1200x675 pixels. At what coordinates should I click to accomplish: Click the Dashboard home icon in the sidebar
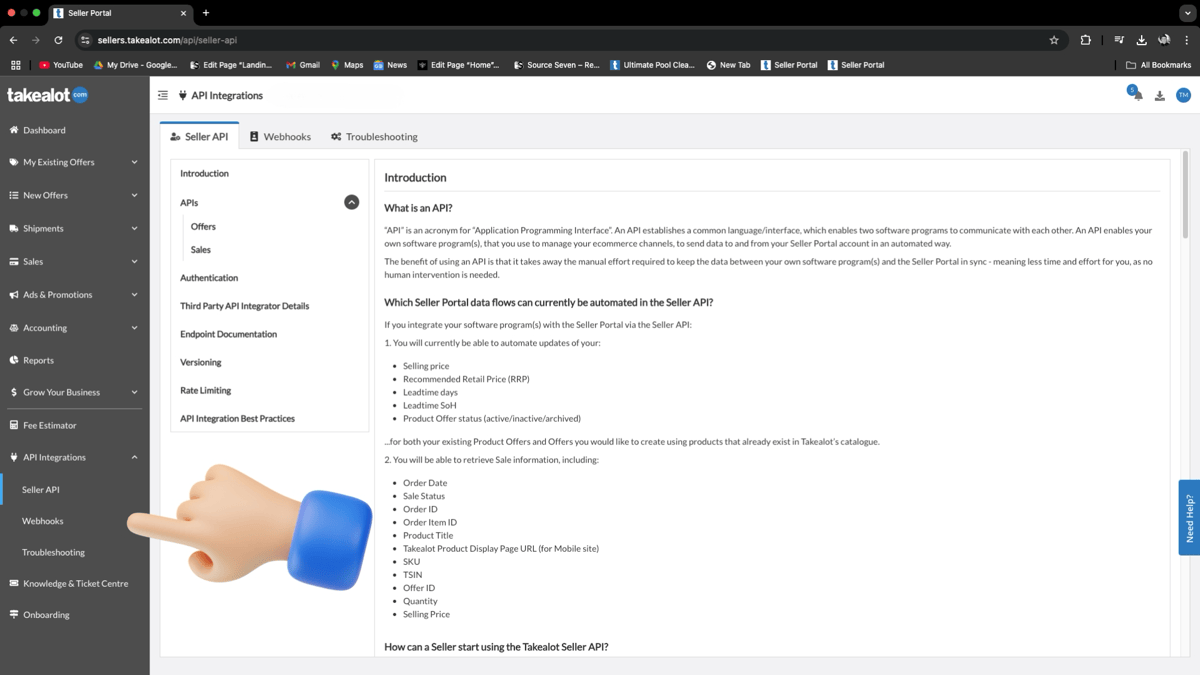[x=14, y=130]
